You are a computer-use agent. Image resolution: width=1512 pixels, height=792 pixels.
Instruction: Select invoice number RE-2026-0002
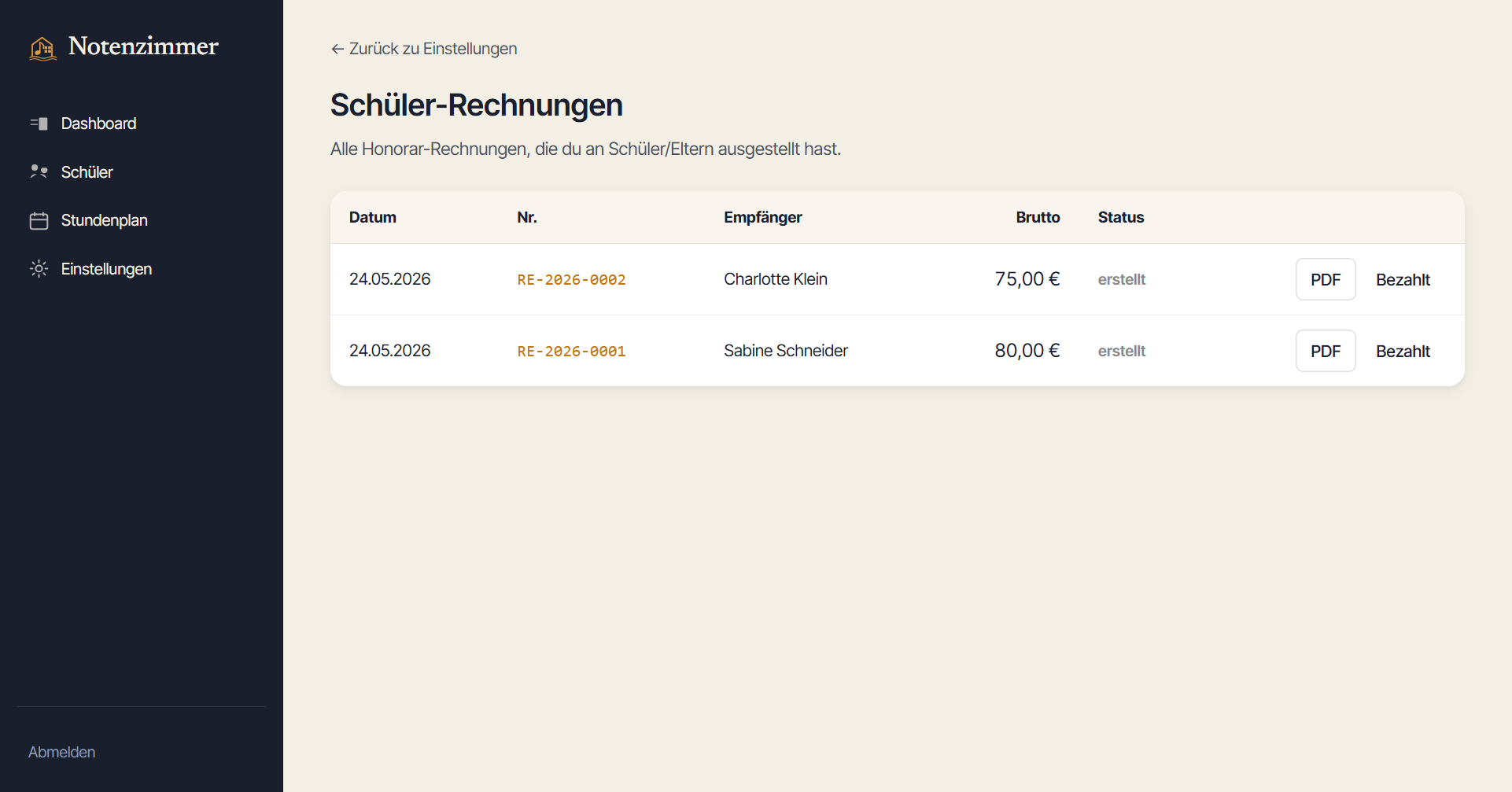[x=571, y=279]
